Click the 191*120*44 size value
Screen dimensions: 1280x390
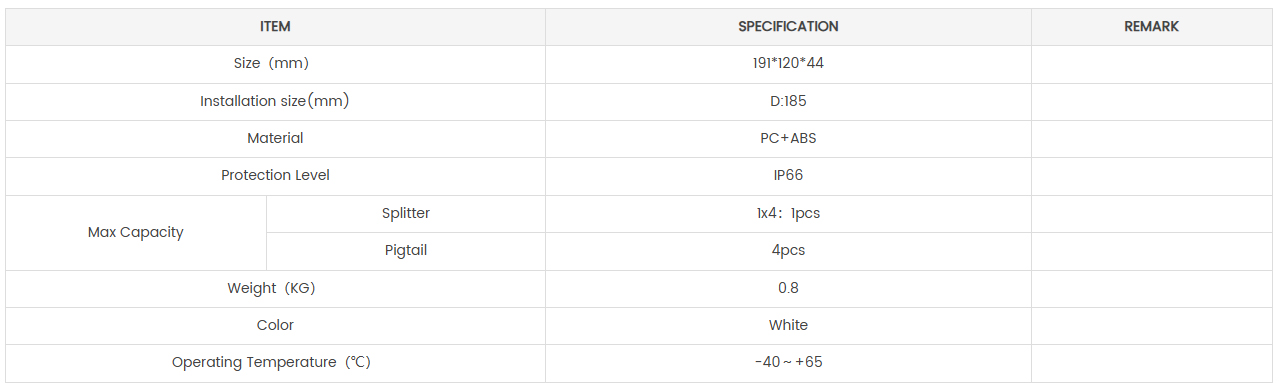pyautogui.click(x=788, y=63)
